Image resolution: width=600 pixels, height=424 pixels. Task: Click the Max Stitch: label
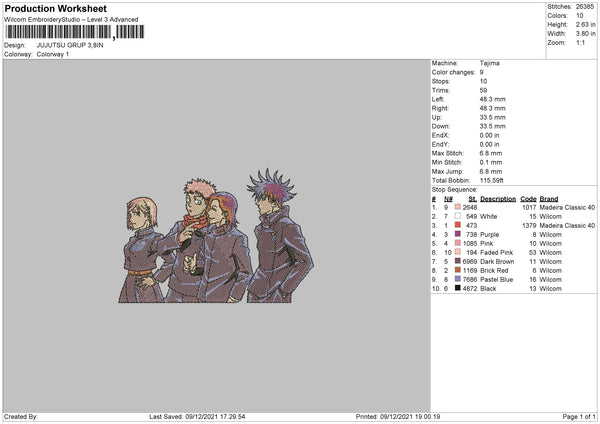[x=447, y=153]
